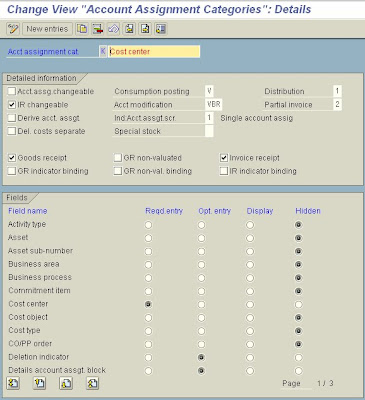
Task: Click the Consumption posting value field
Action: [209, 91]
